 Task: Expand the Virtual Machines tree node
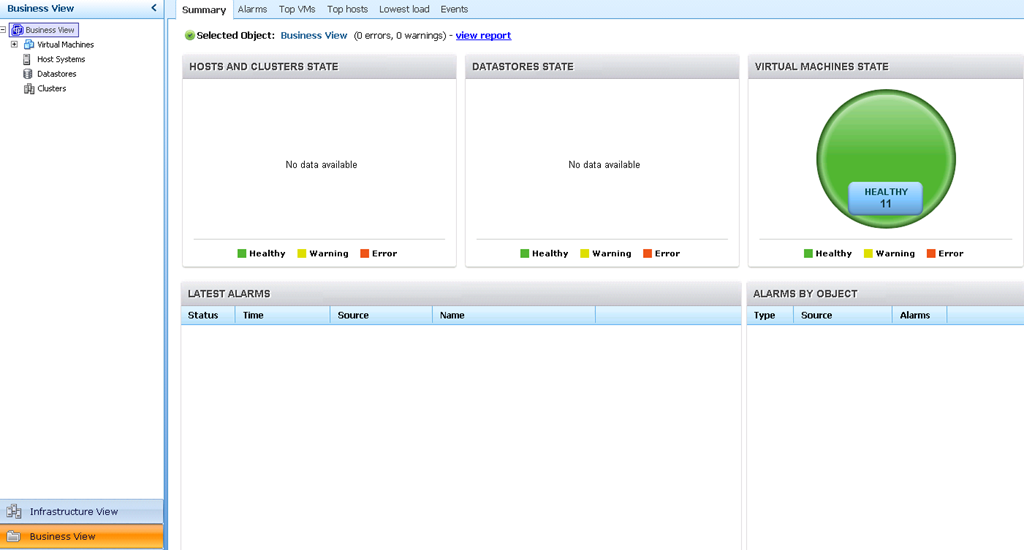pyautogui.click(x=14, y=45)
